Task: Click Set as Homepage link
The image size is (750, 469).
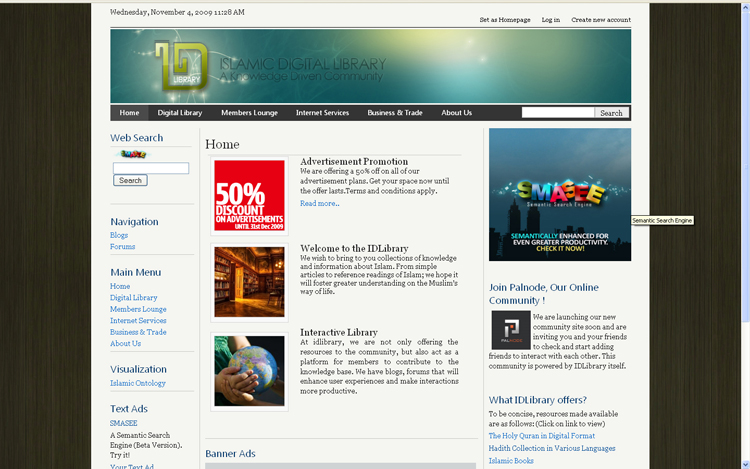Action: (504, 20)
